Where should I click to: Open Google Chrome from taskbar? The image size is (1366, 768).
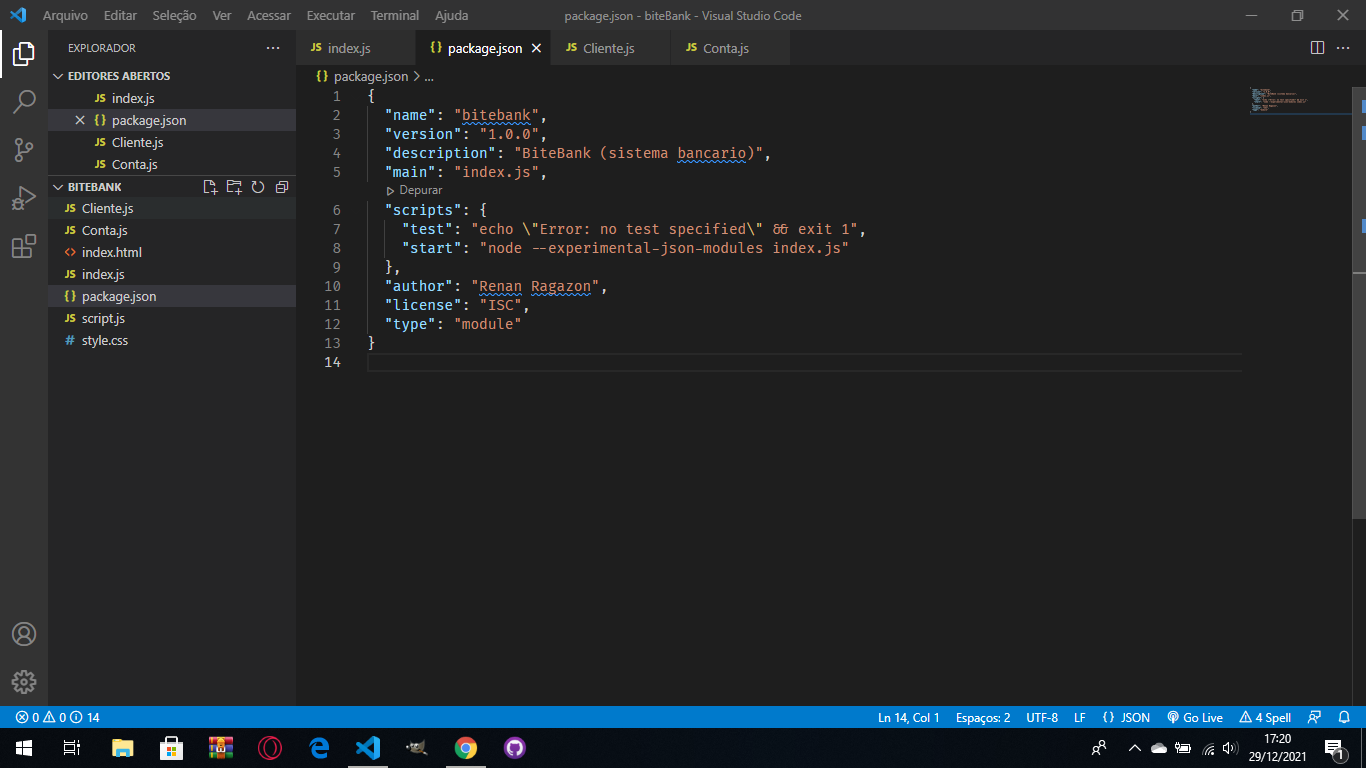(x=465, y=748)
